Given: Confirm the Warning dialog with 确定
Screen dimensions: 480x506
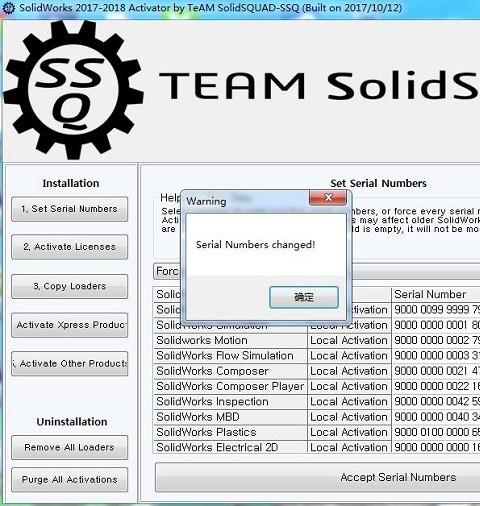Looking at the screenshot, I should (x=304, y=297).
